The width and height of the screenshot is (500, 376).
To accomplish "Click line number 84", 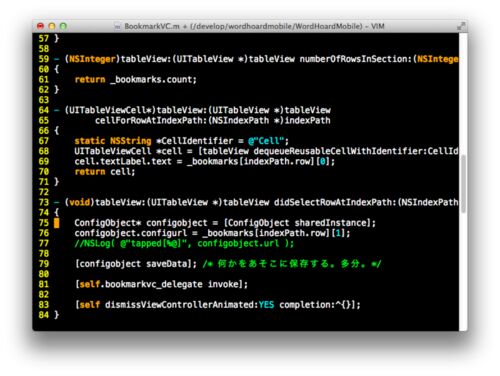I will (44, 315).
